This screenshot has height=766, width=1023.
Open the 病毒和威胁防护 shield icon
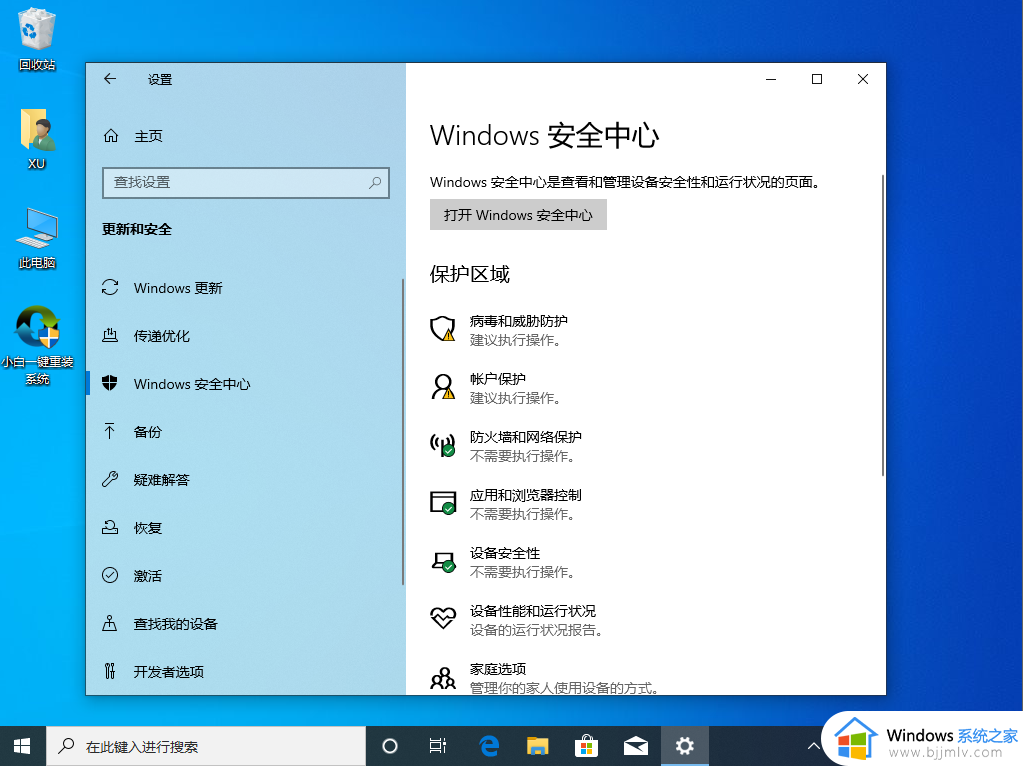click(x=443, y=329)
